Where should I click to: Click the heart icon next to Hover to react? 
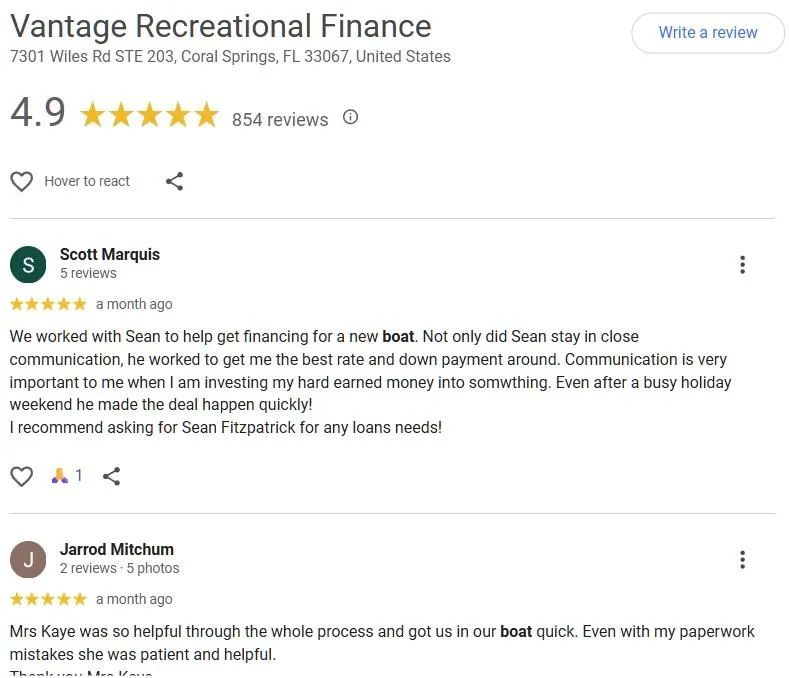(x=21, y=181)
